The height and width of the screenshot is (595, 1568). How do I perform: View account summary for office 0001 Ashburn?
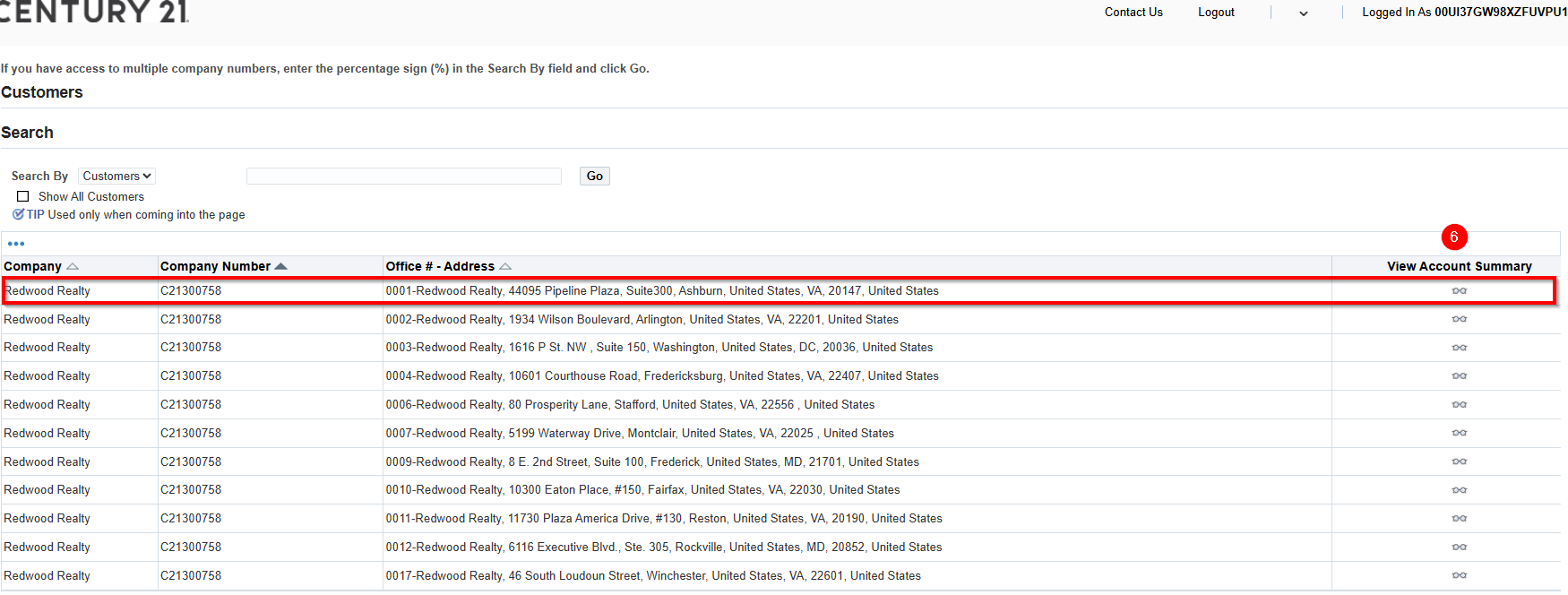pyautogui.click(x=1460, y=290)
